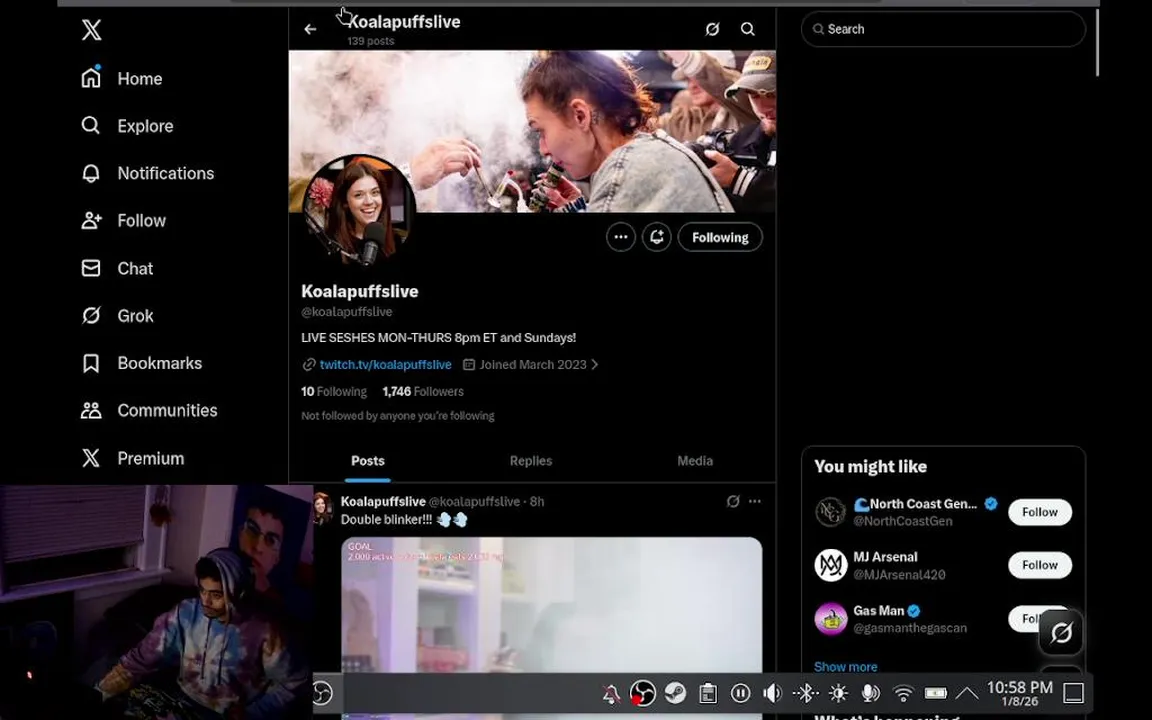Click the pause media tray icon
This screenshot has width=1152, height=720.
coord(741,693)
